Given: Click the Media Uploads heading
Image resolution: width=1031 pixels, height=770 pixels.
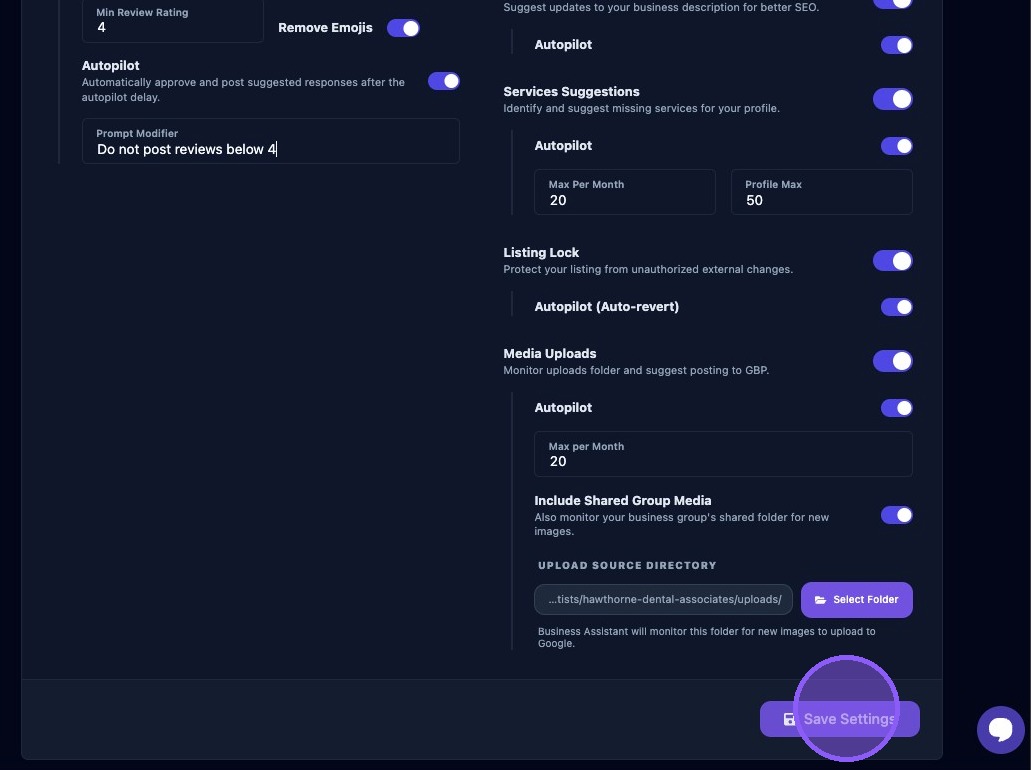Looking at the screenshot, I should click(550, 354).
